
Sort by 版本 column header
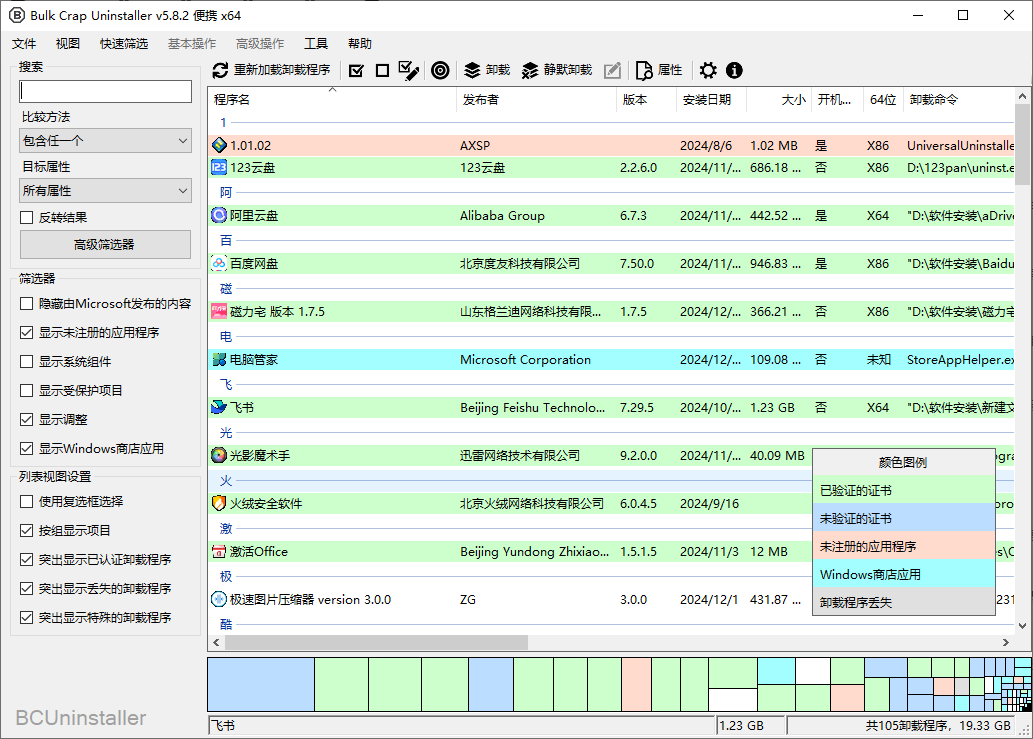tap(646, 99)
